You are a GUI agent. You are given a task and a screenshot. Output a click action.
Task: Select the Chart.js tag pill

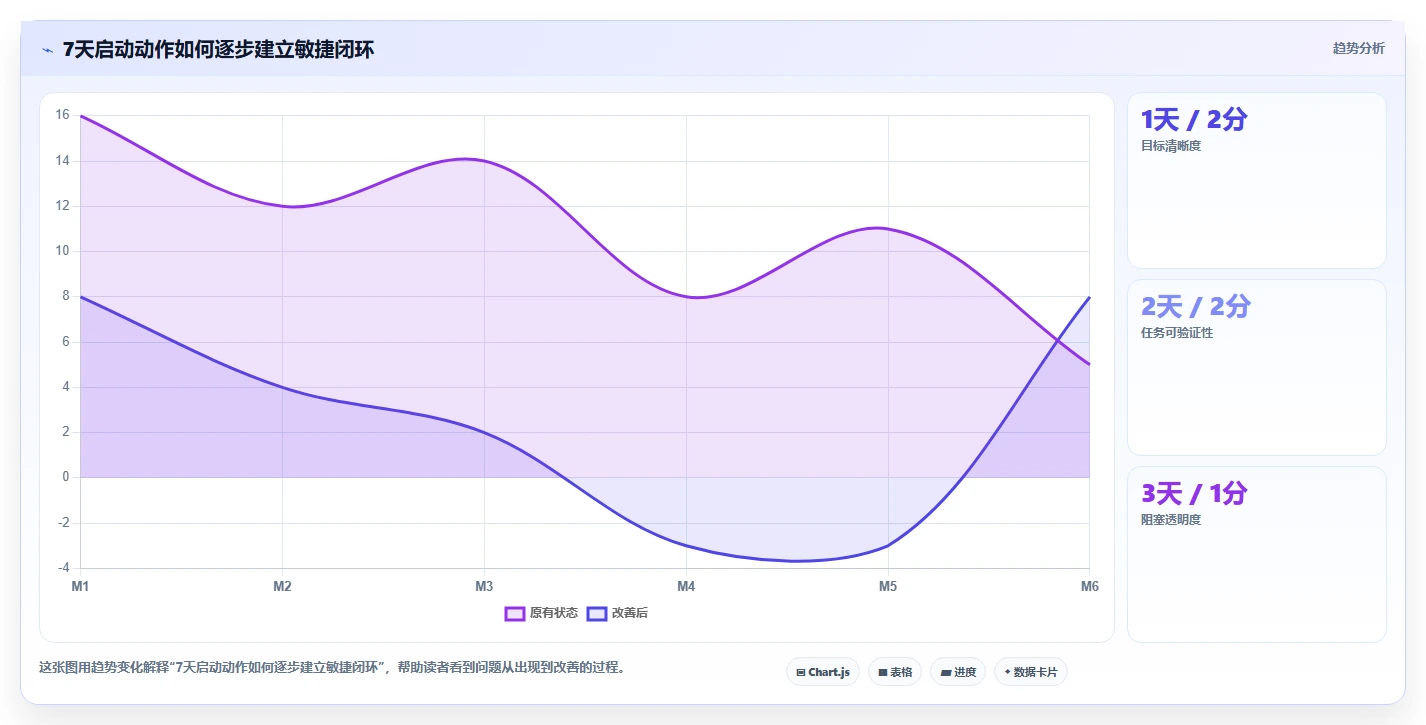point(823,672)
